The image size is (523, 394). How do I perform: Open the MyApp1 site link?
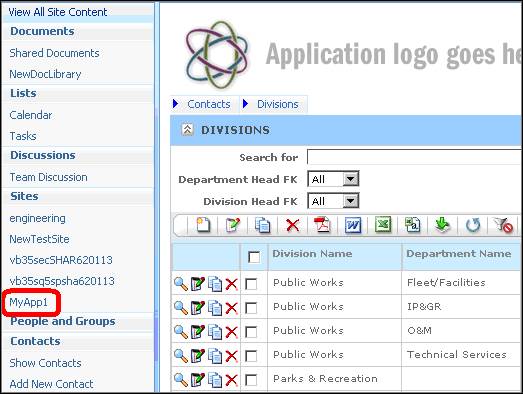click(28, 302)
